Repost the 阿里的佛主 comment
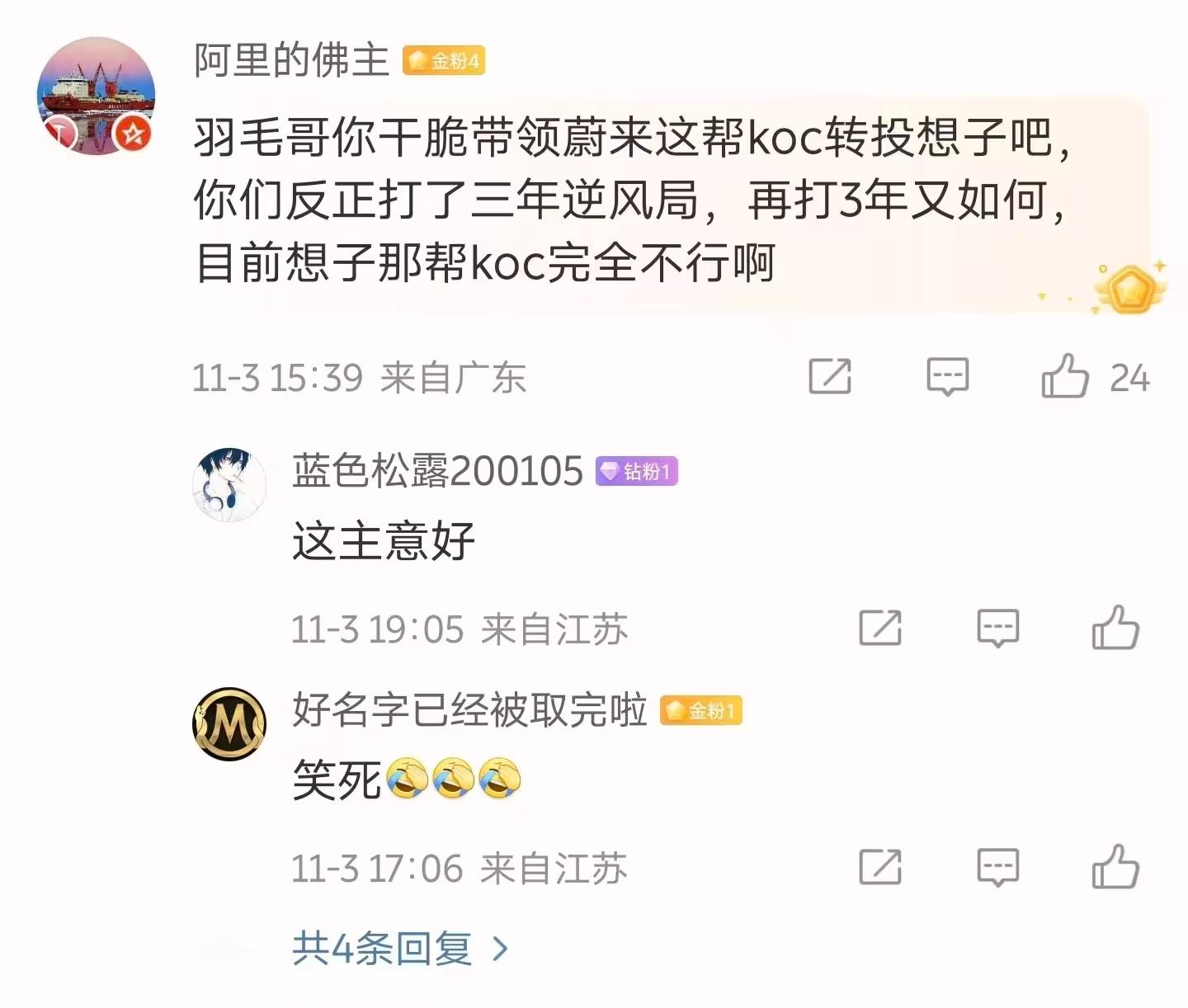Viewport: 1188px width, 1008px height. pyautogui.click(x=830, y=377)
